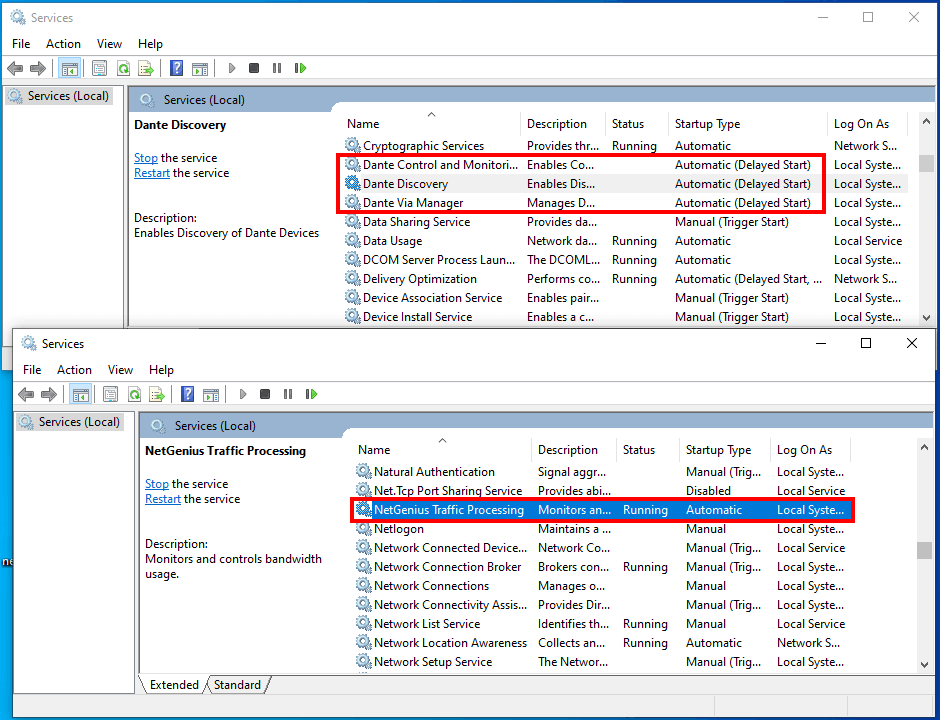
Task: Select the Dante Via Manager service
Action: tap(625, 203)
